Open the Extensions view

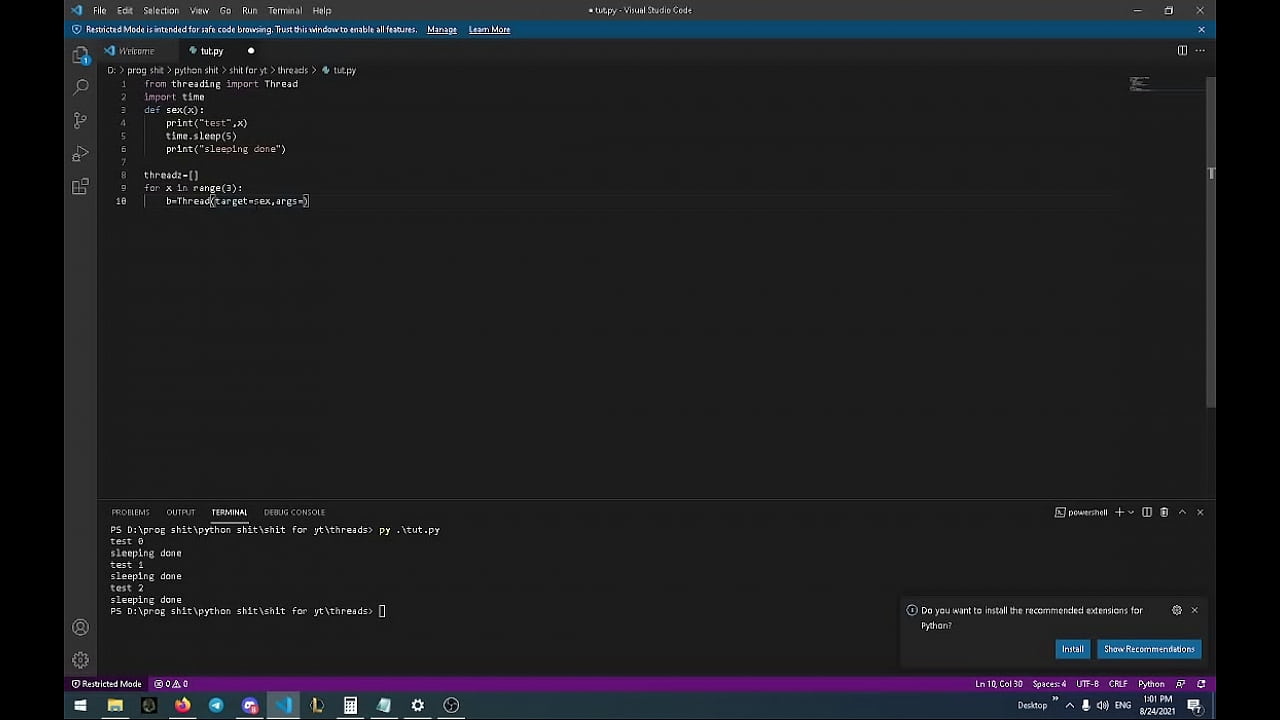pyautogui.click(x=81, y=187)
